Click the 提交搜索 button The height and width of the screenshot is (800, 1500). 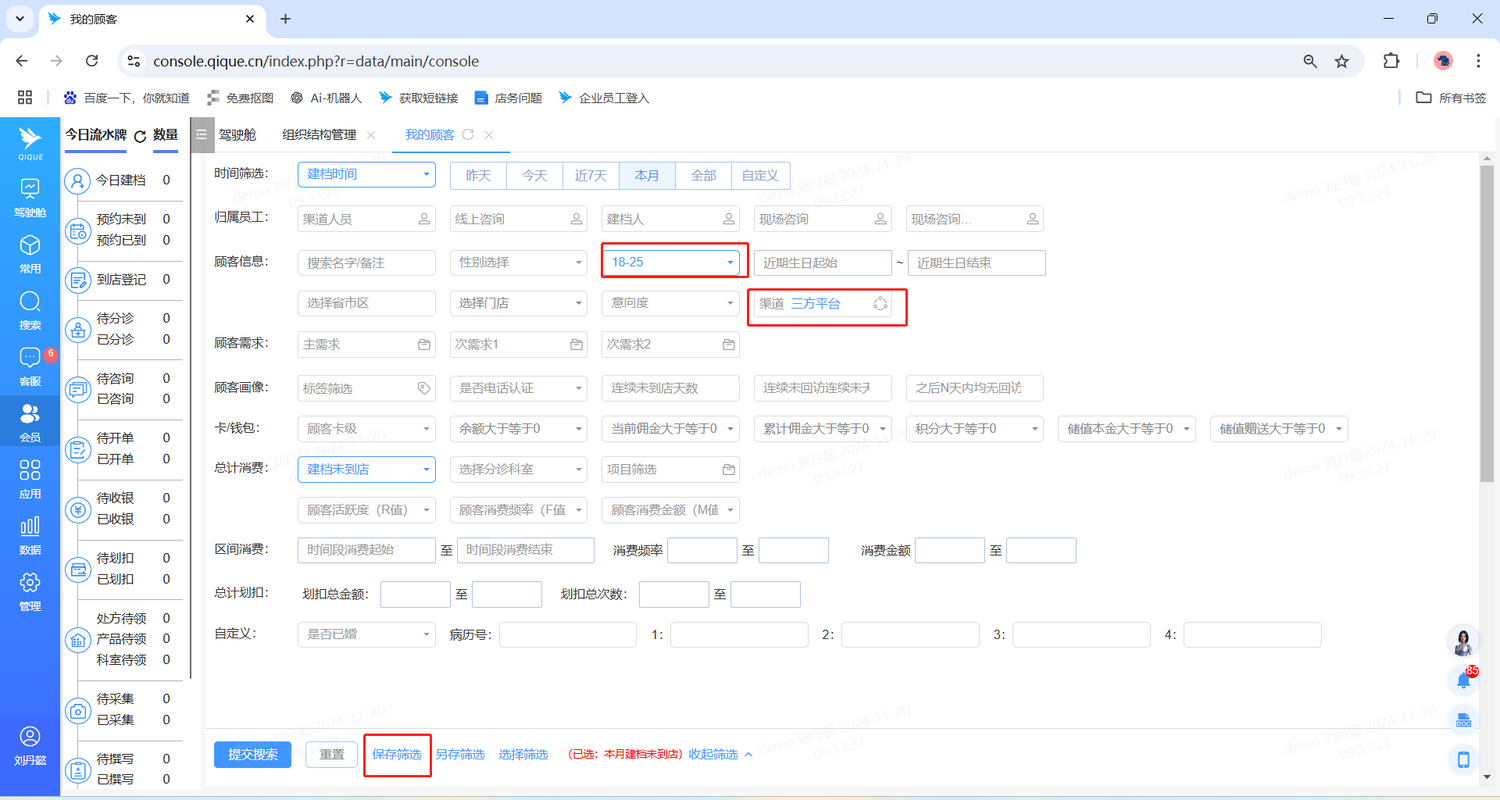(x=252, y=754)
